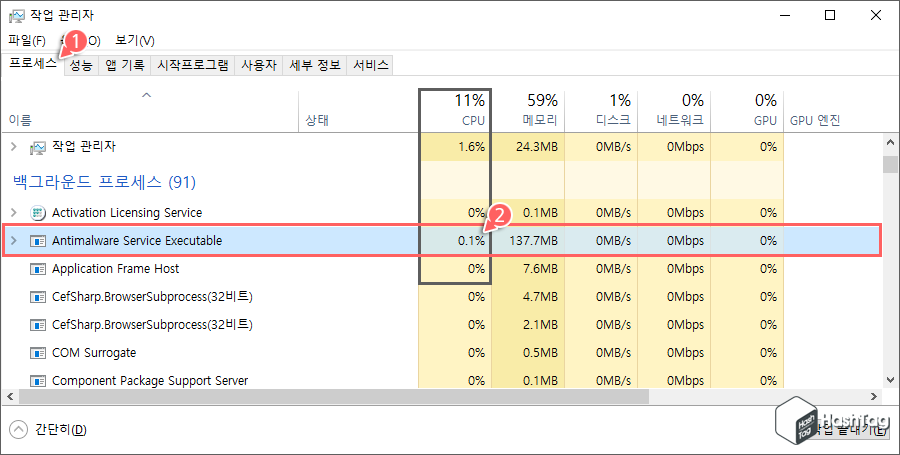Viewport: 900px width, 455px height.
Task: Sort by the CPU column header
Action: click(x=455, y=110)
